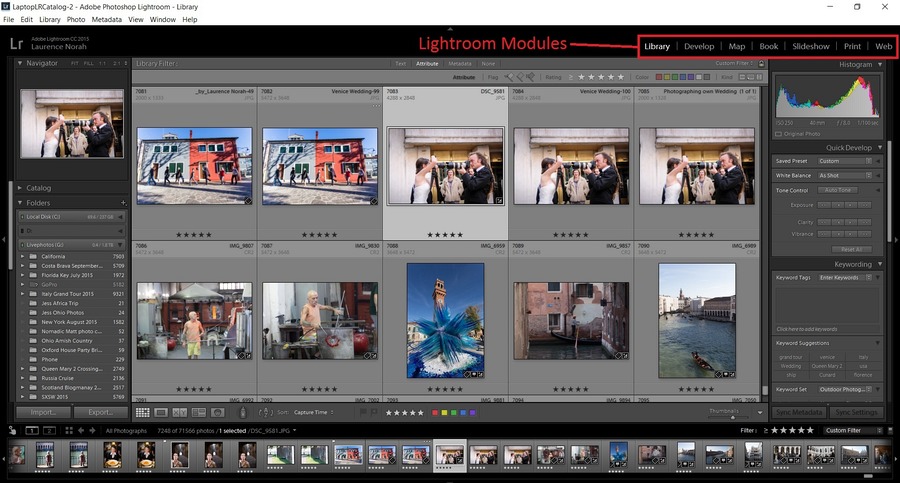Image resolution: width=900 pixels, height=483 pixels.
Task: Click the Auto Tone button
Action: coord(837,190)
